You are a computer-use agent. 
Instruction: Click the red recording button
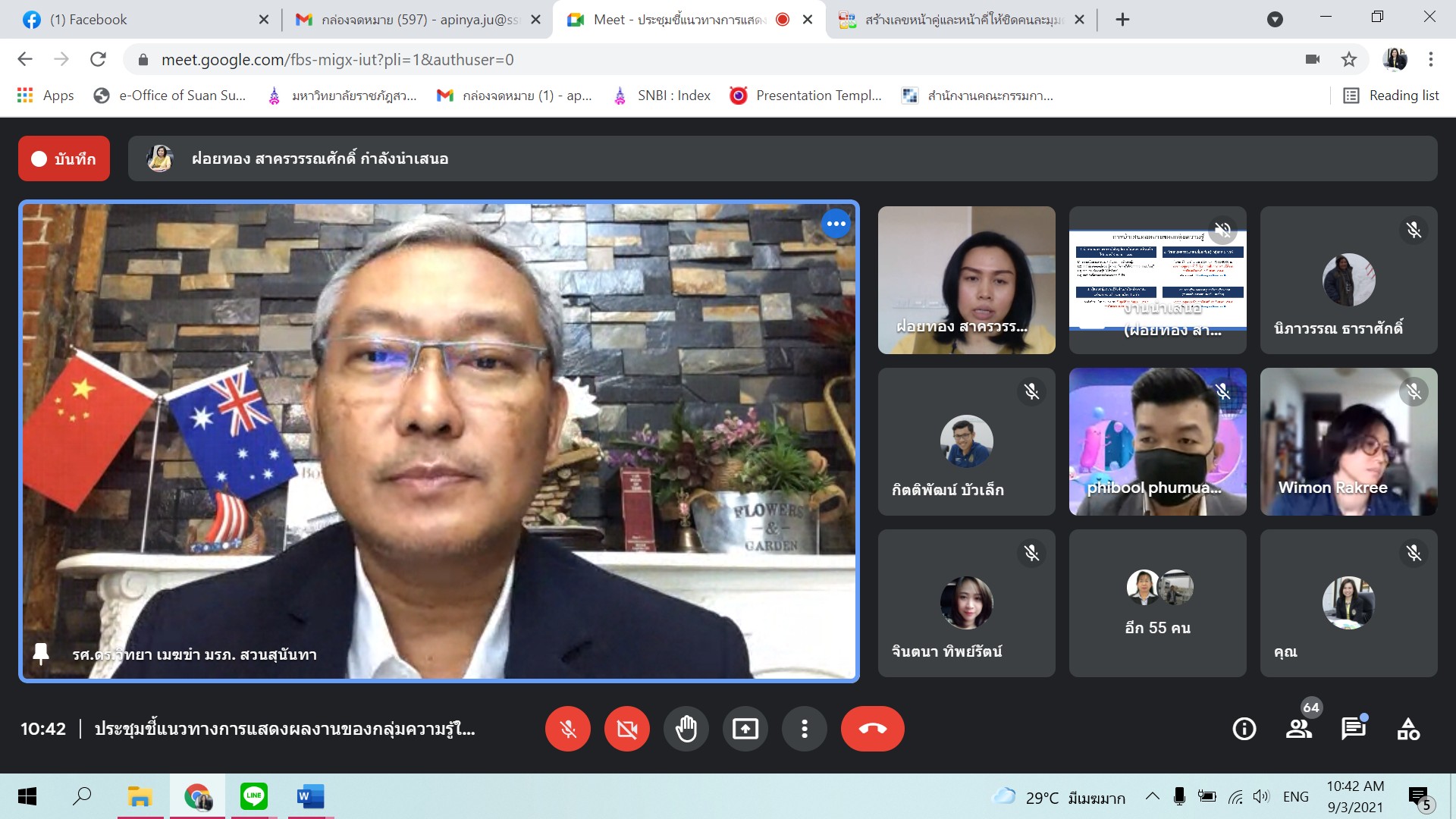pos(64,158)
